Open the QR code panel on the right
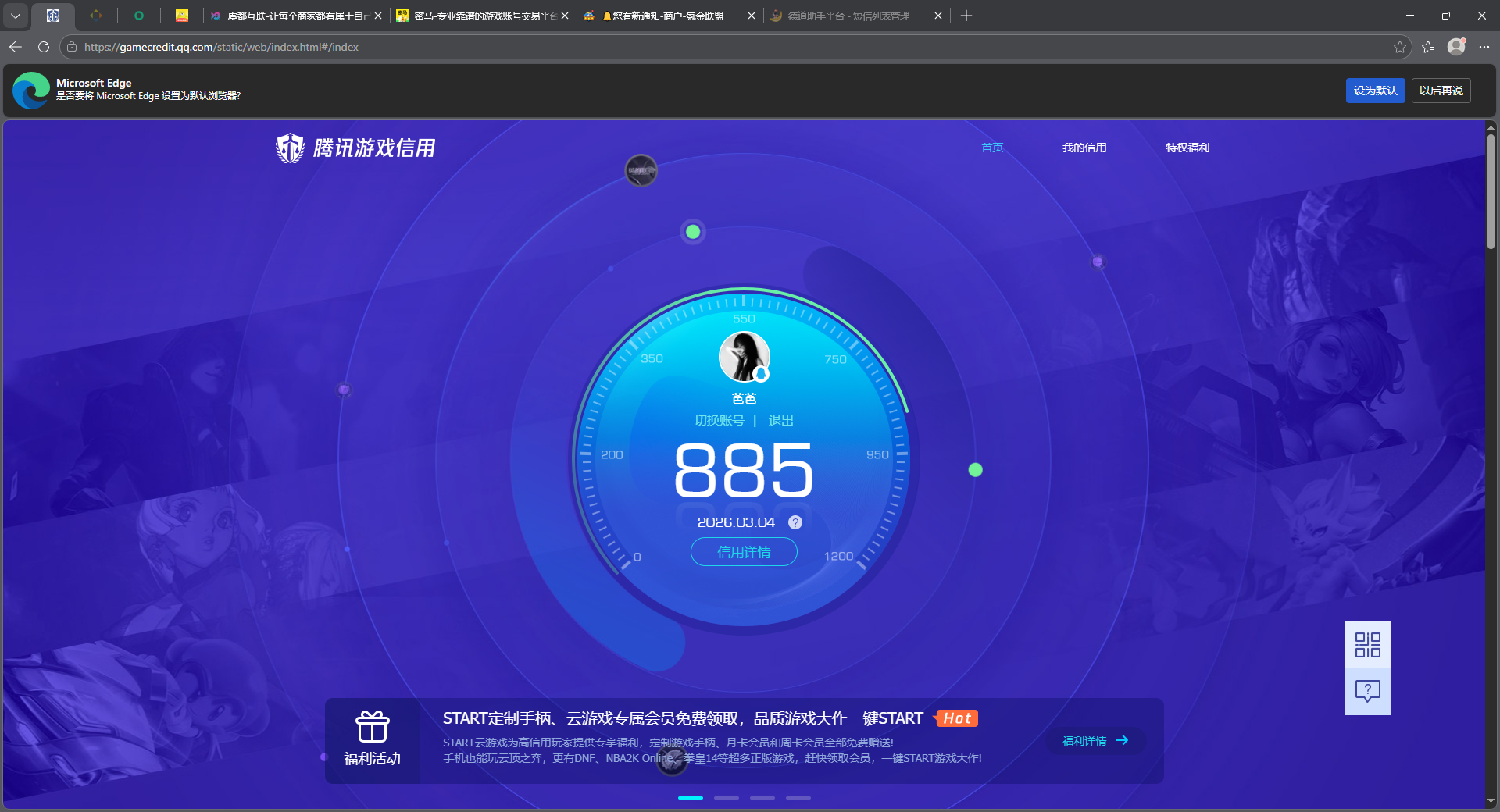1500x812 pixels. coord(1367,645)
